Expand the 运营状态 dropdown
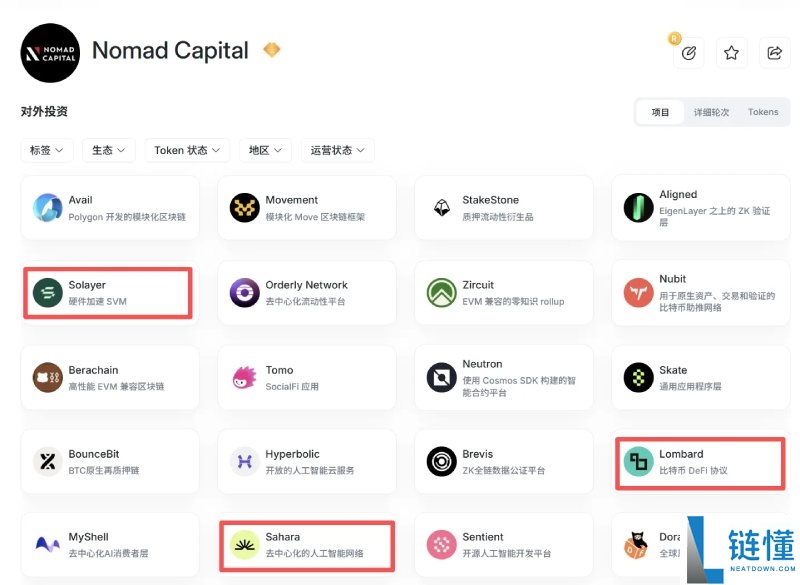Screen dimensions: 800x585 338,150
